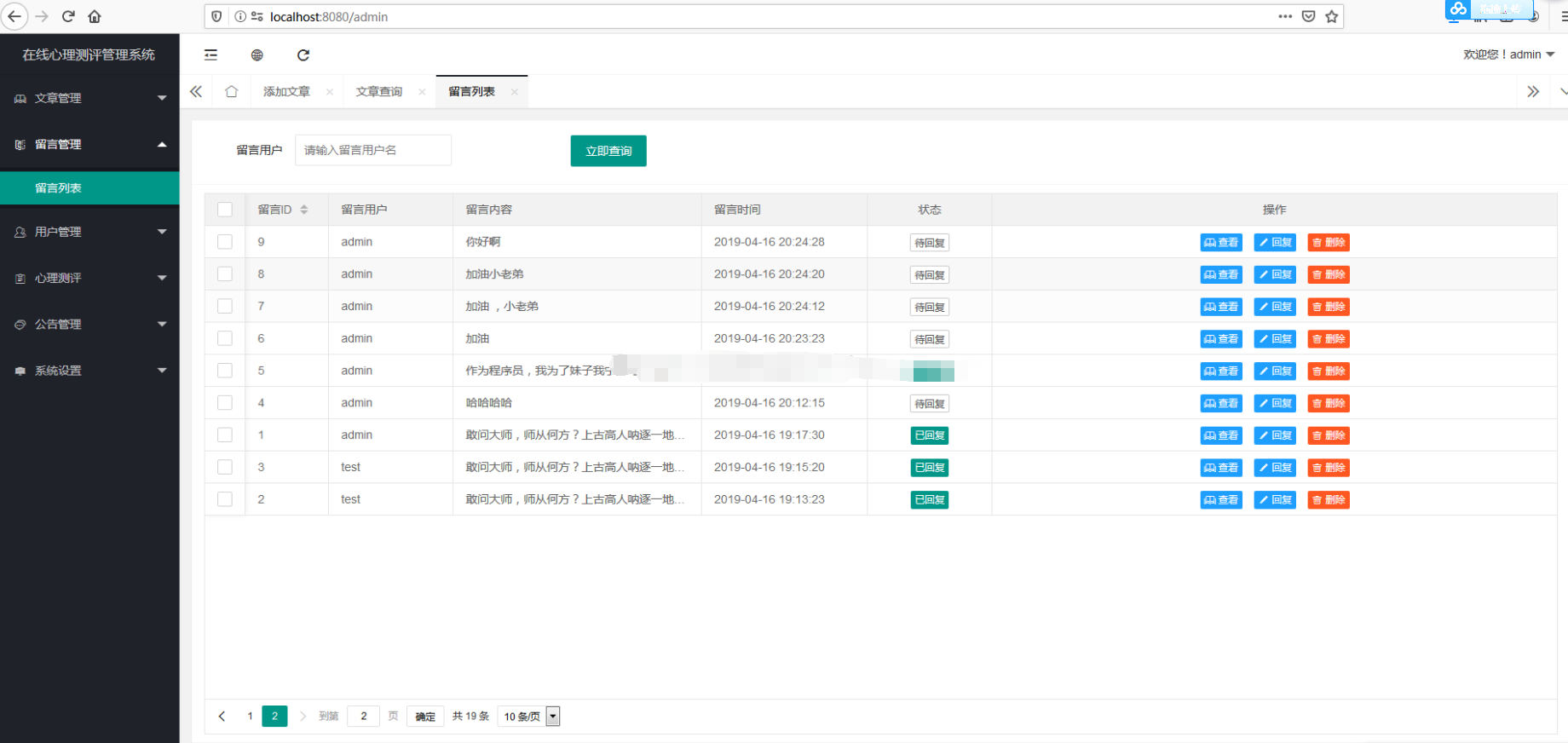This screenshot has width=1568, height=743.
Task: Switch to the 添加文章 tab
Action: [286, 92]
